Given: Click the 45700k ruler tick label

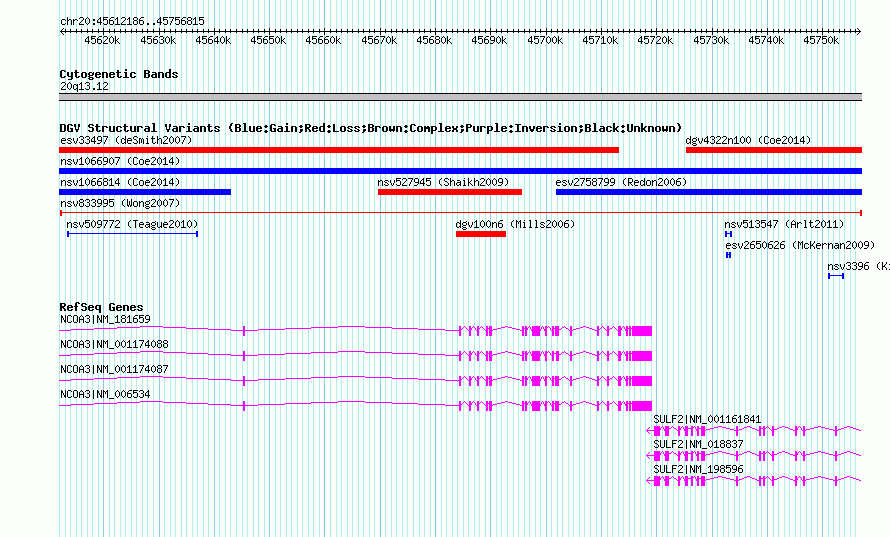Looking at the screenshot, I should click(x=545, y=40).
